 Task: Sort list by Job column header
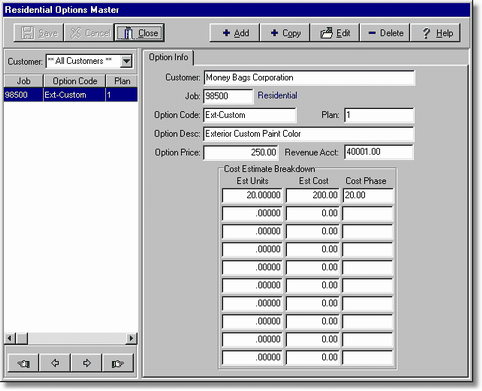[23, 81]
